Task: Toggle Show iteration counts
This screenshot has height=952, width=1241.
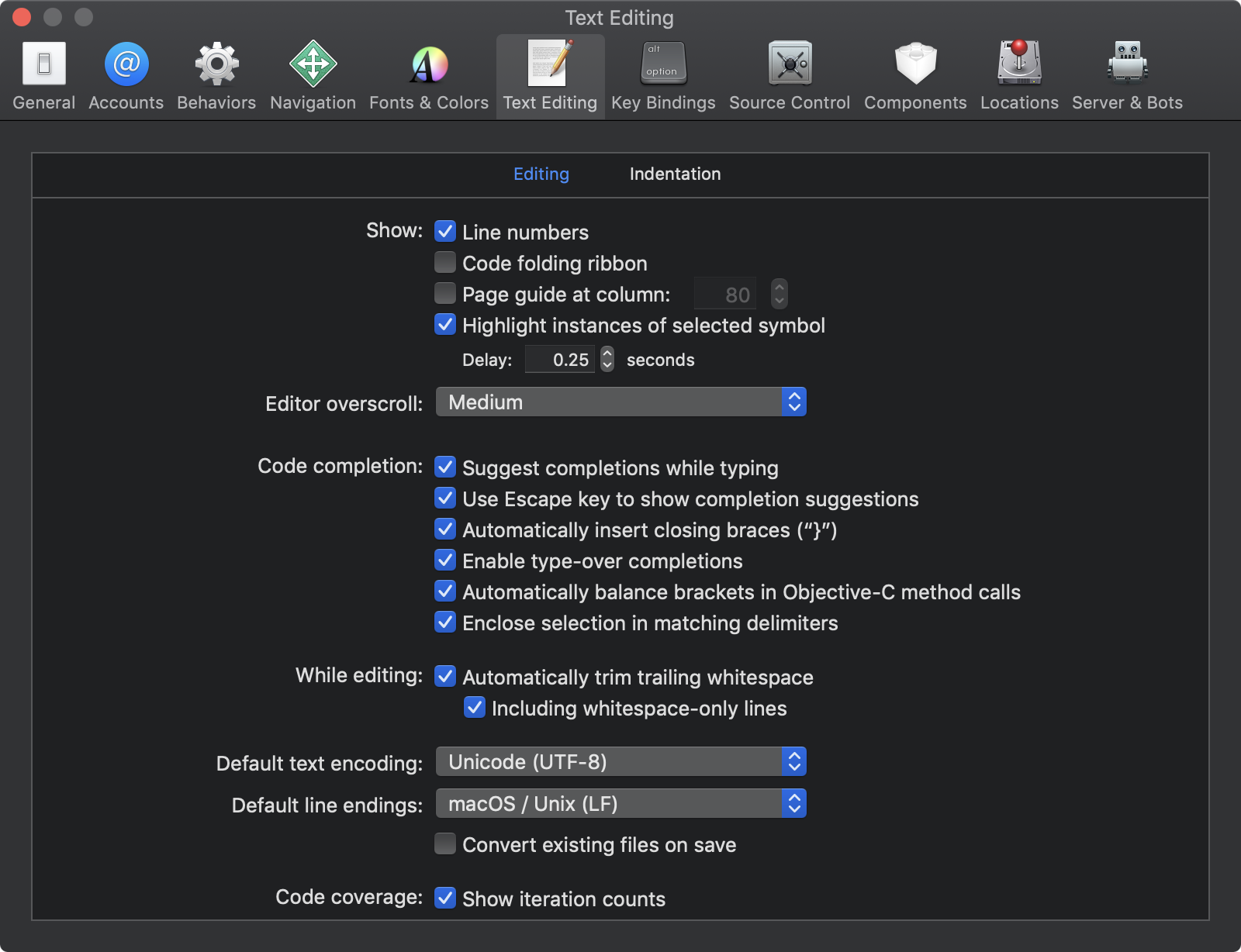Action: coord(445,898)
